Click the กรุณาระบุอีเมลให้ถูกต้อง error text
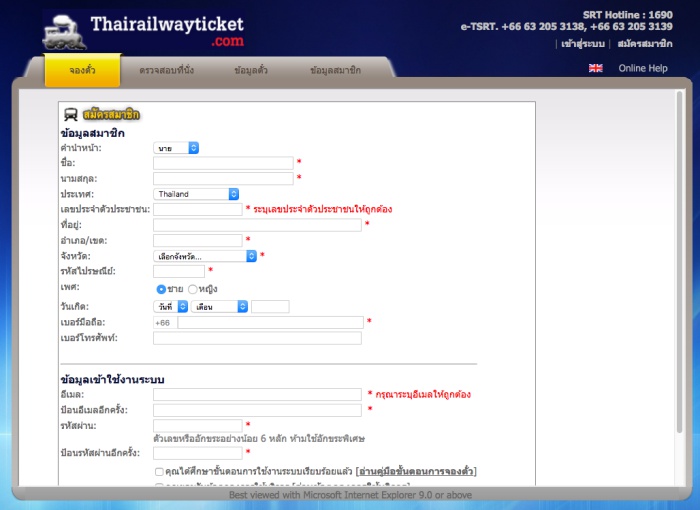This screenshot has height=510, width=700. pos(423,394)
